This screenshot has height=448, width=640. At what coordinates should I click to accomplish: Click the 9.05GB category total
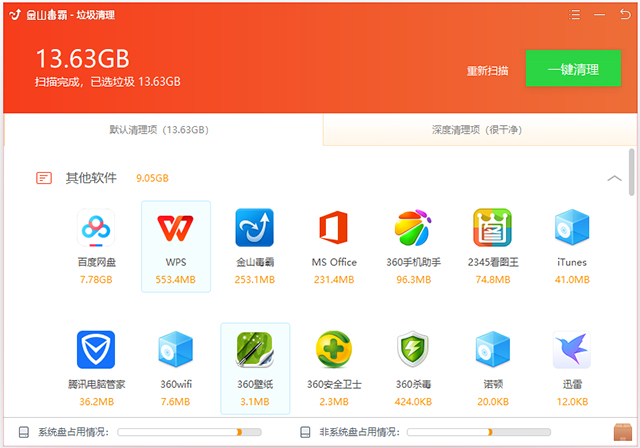[x=152, y=178]
